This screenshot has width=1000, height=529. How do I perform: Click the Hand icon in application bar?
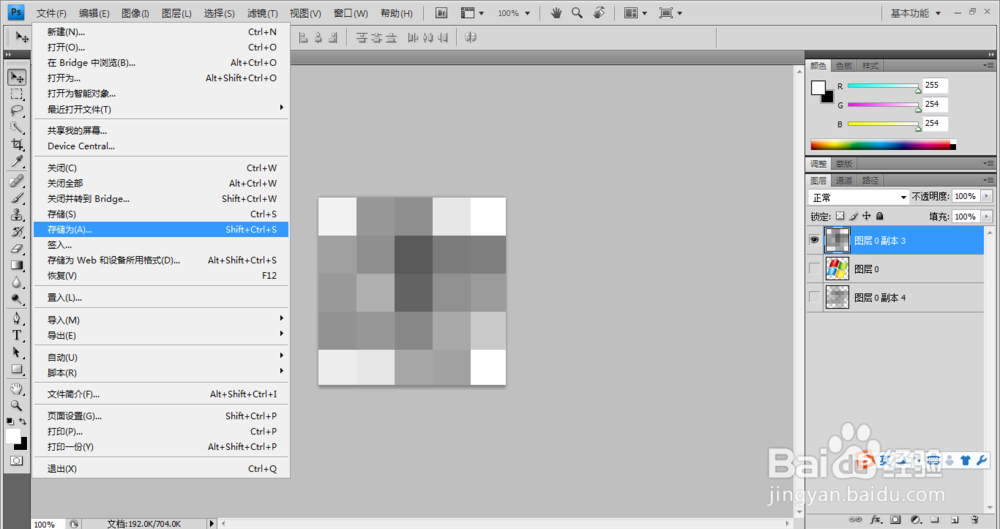[556, 13]
